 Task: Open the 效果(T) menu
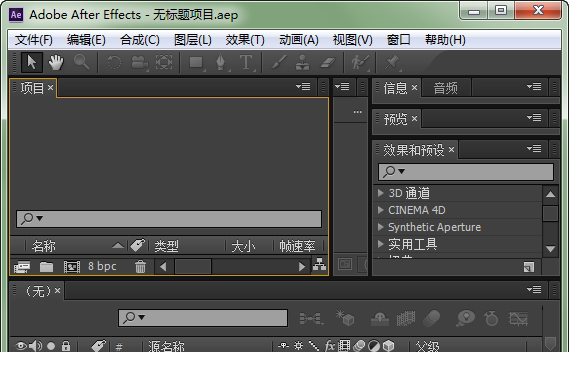pyautogui.click(x=245, y=40)
